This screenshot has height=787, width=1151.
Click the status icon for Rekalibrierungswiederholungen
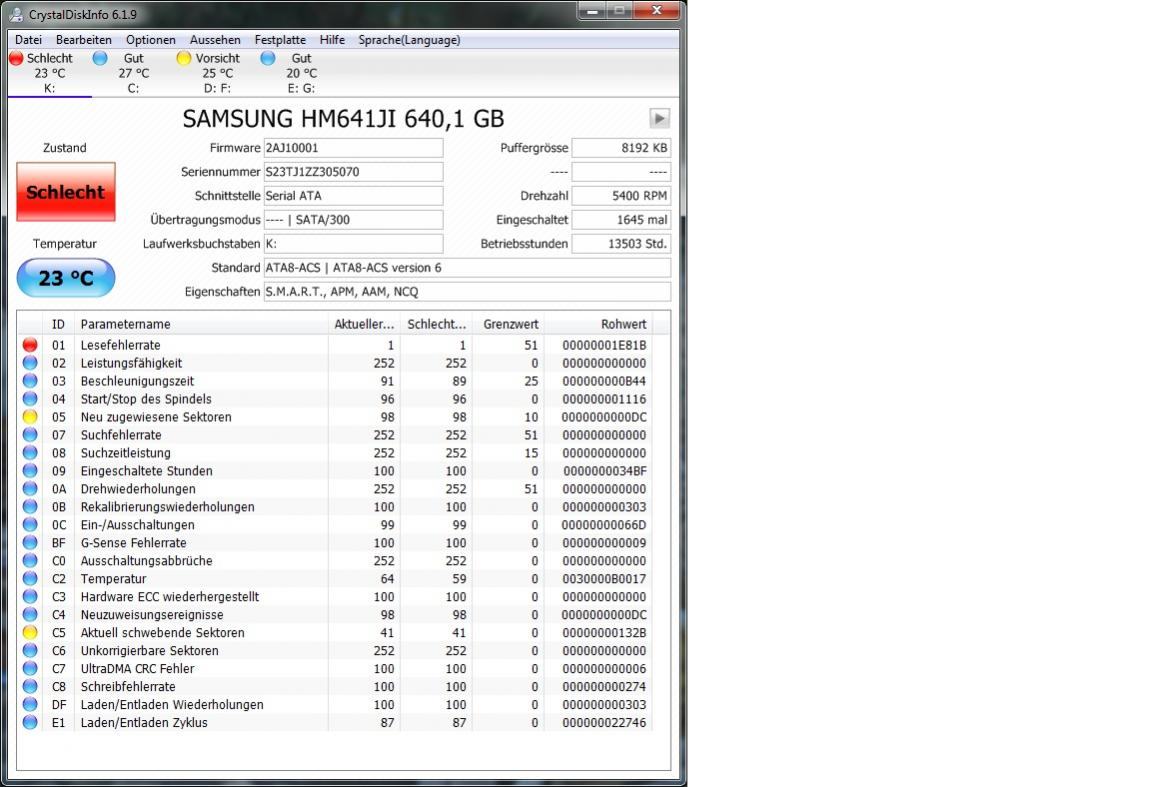click(30, 507)
